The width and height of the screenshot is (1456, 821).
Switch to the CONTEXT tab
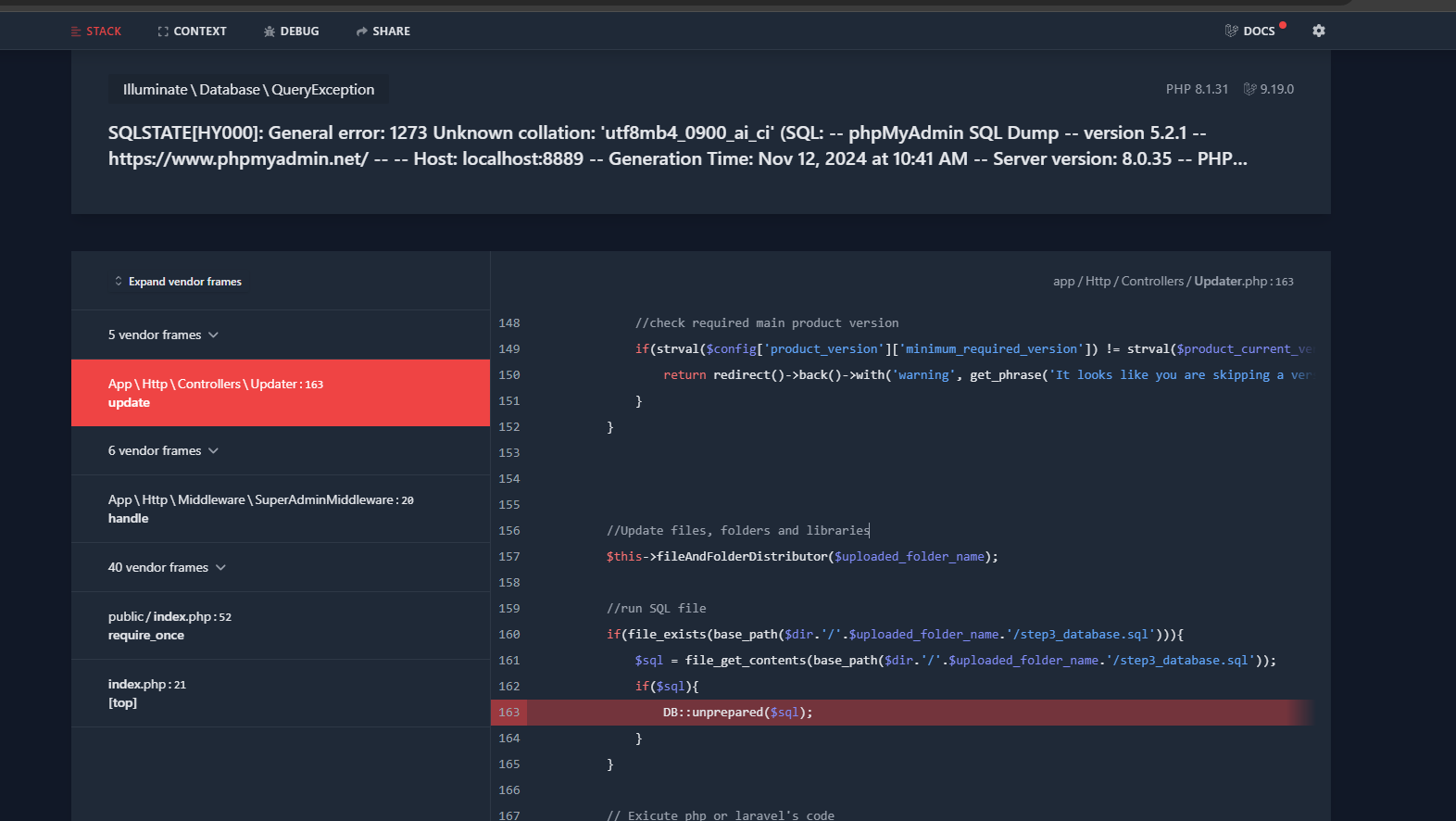pyautogui.click(x=192, y=32)
